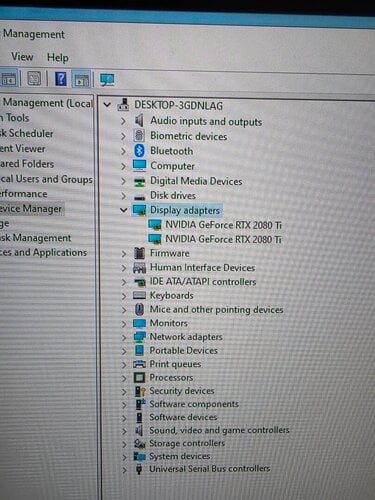Click the Security devices key icon
The width and height of the screenshot is (375, 500).
(140, 391)
